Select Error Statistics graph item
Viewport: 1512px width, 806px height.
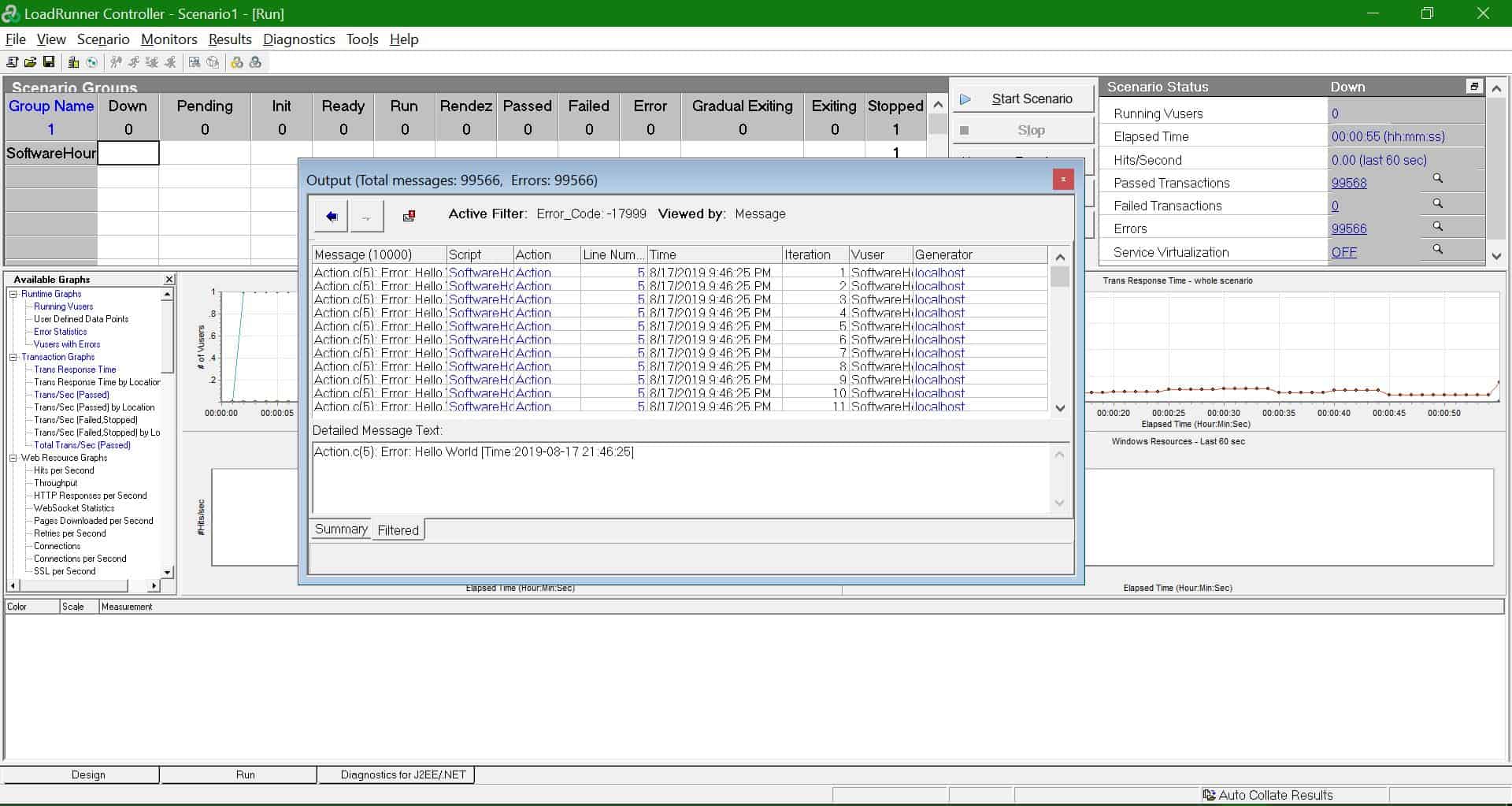click(x=60, y=332)
